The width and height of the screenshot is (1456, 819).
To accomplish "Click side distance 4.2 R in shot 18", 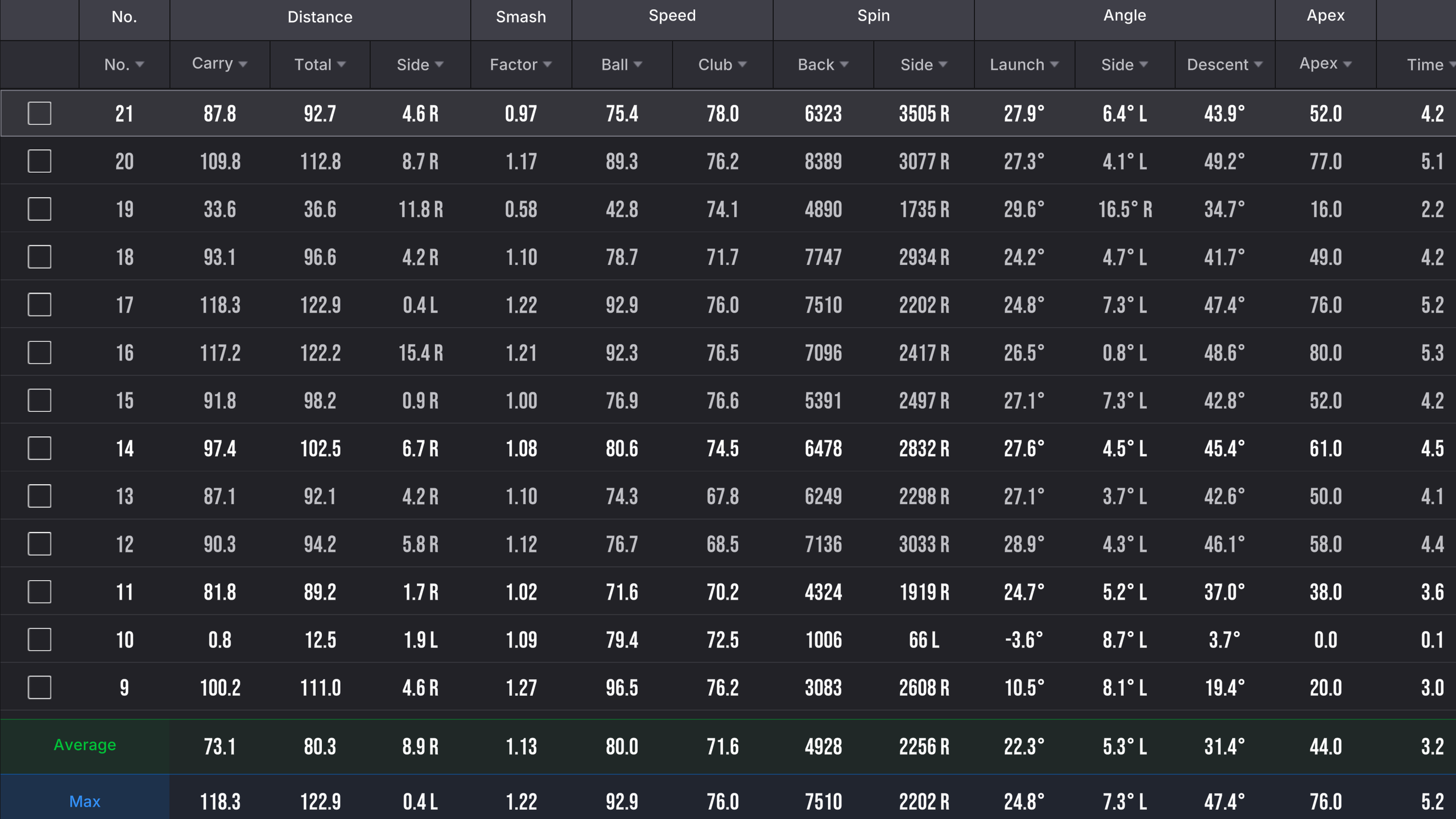I will coord(420,257).
